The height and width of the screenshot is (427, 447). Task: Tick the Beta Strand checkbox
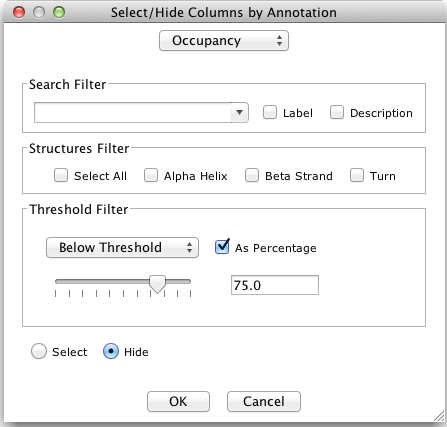click(252, 175)
